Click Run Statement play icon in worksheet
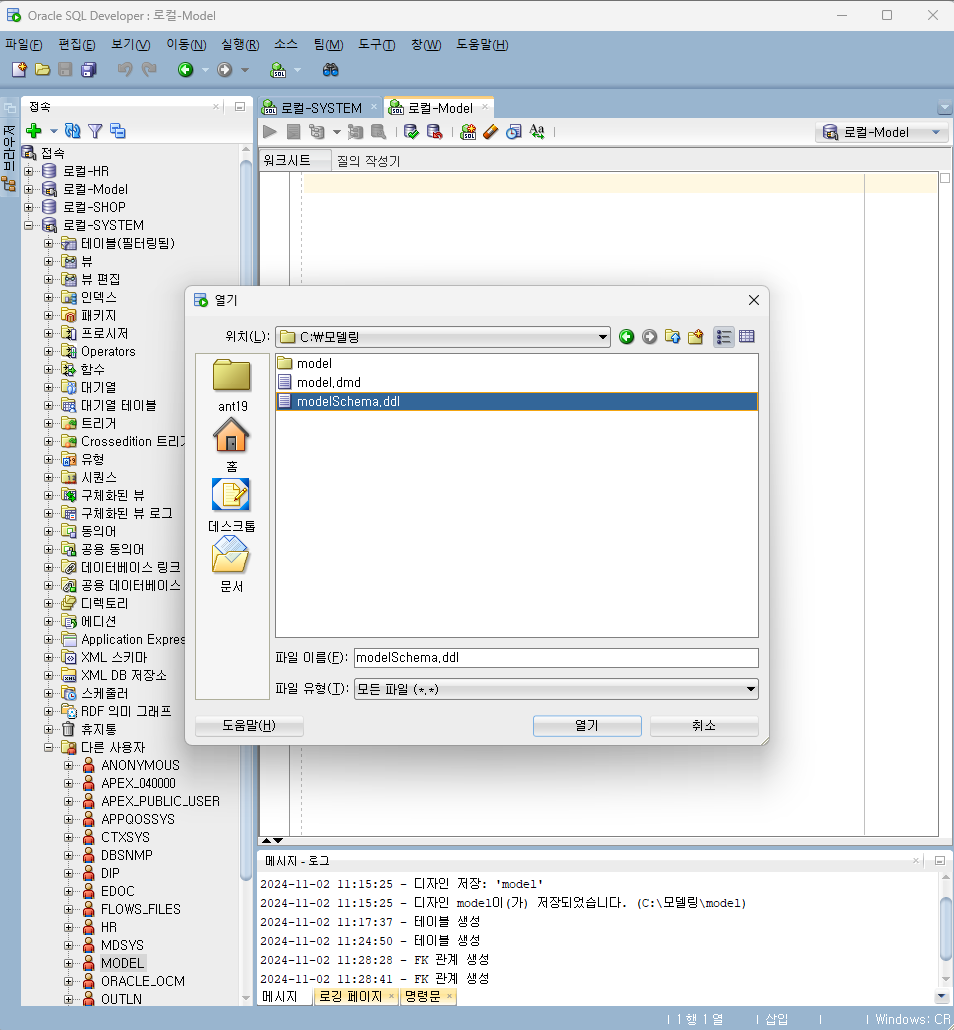Image resolution: width=954 pixels, height=1030 pixels. click(269, 132)
